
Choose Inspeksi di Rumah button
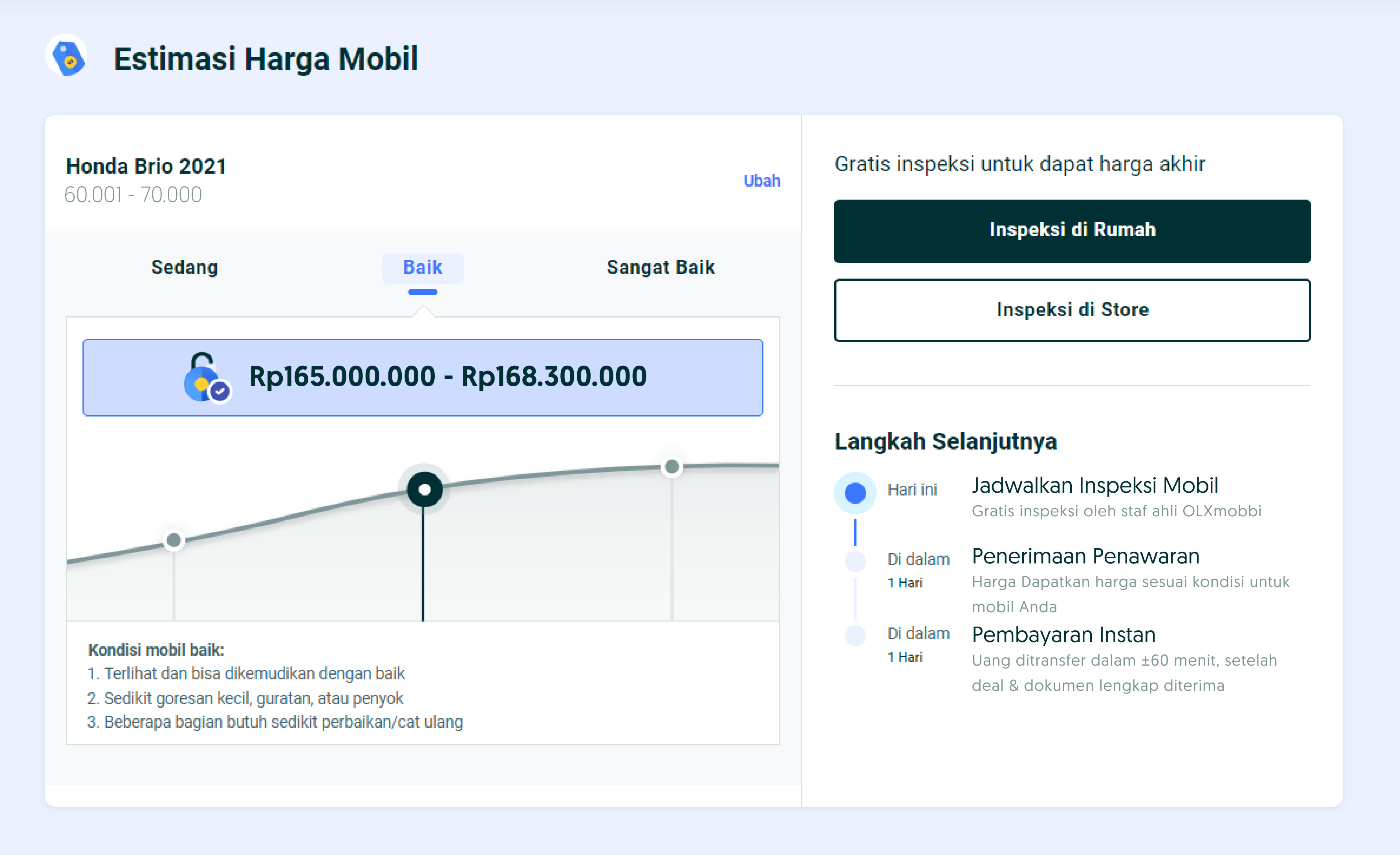click(1072, 231)
